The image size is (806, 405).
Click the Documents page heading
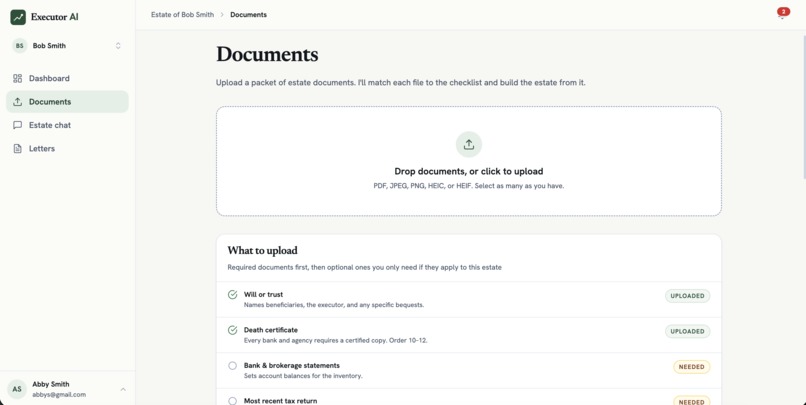(x=267, y=54)
